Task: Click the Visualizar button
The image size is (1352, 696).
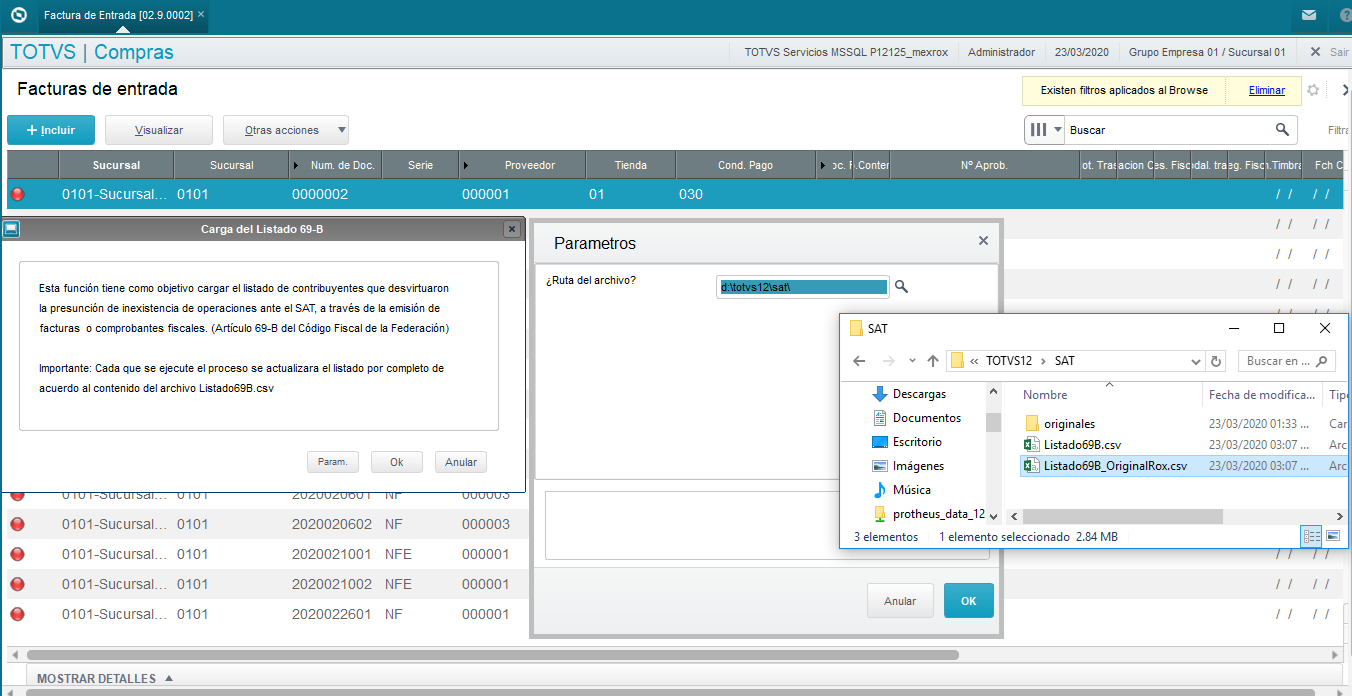Action: (x=159, y=130)
